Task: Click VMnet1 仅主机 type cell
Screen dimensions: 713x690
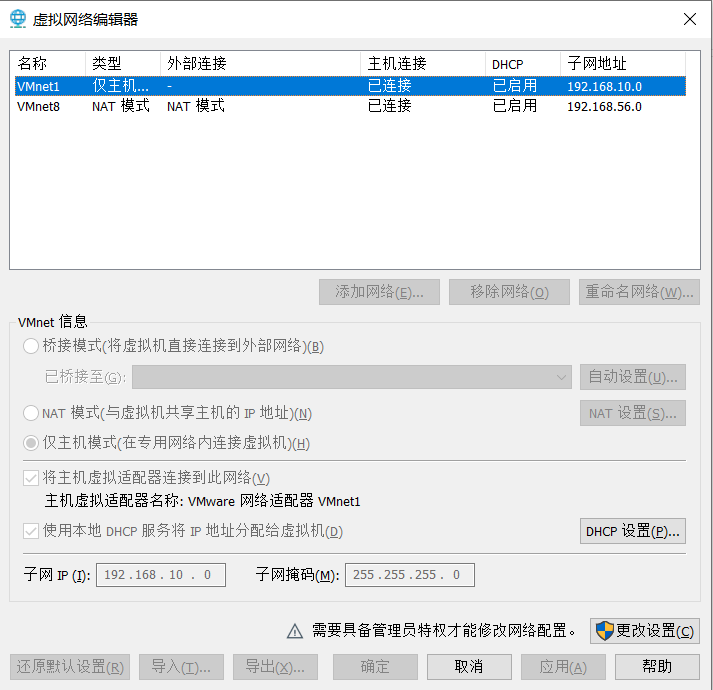Action: pos(121,86)
